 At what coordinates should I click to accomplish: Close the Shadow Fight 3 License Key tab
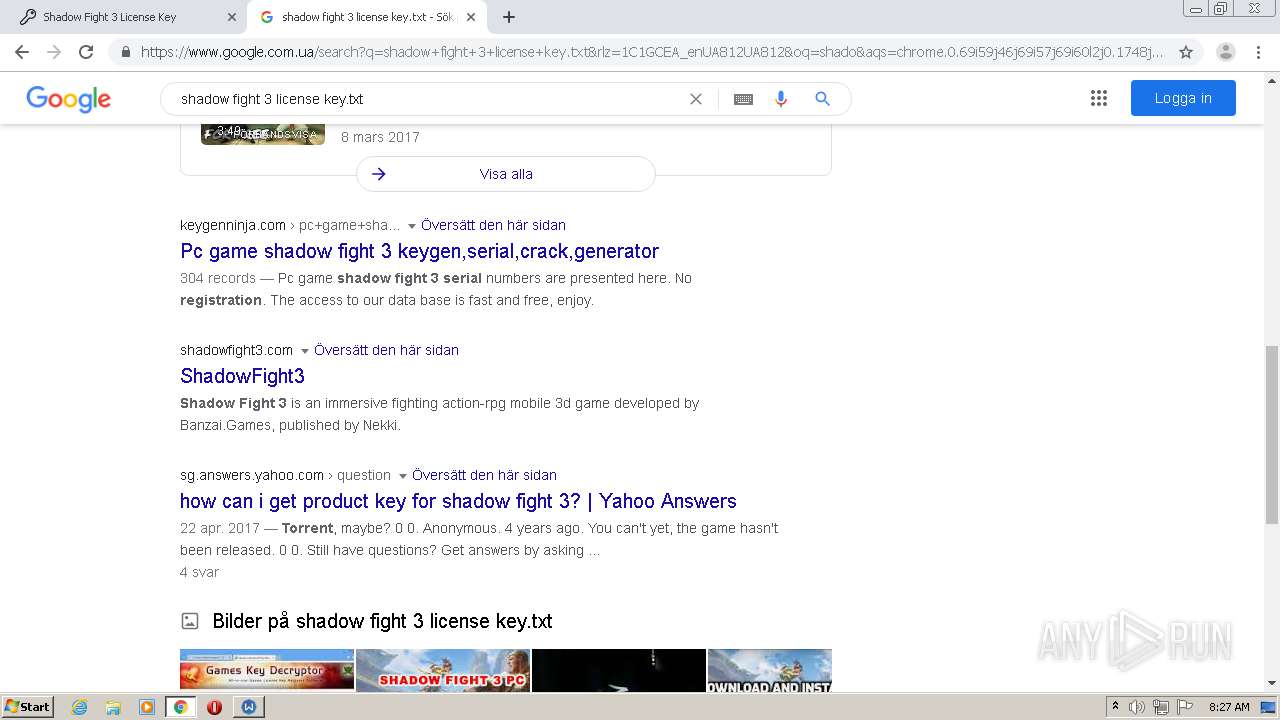point(232,17)
